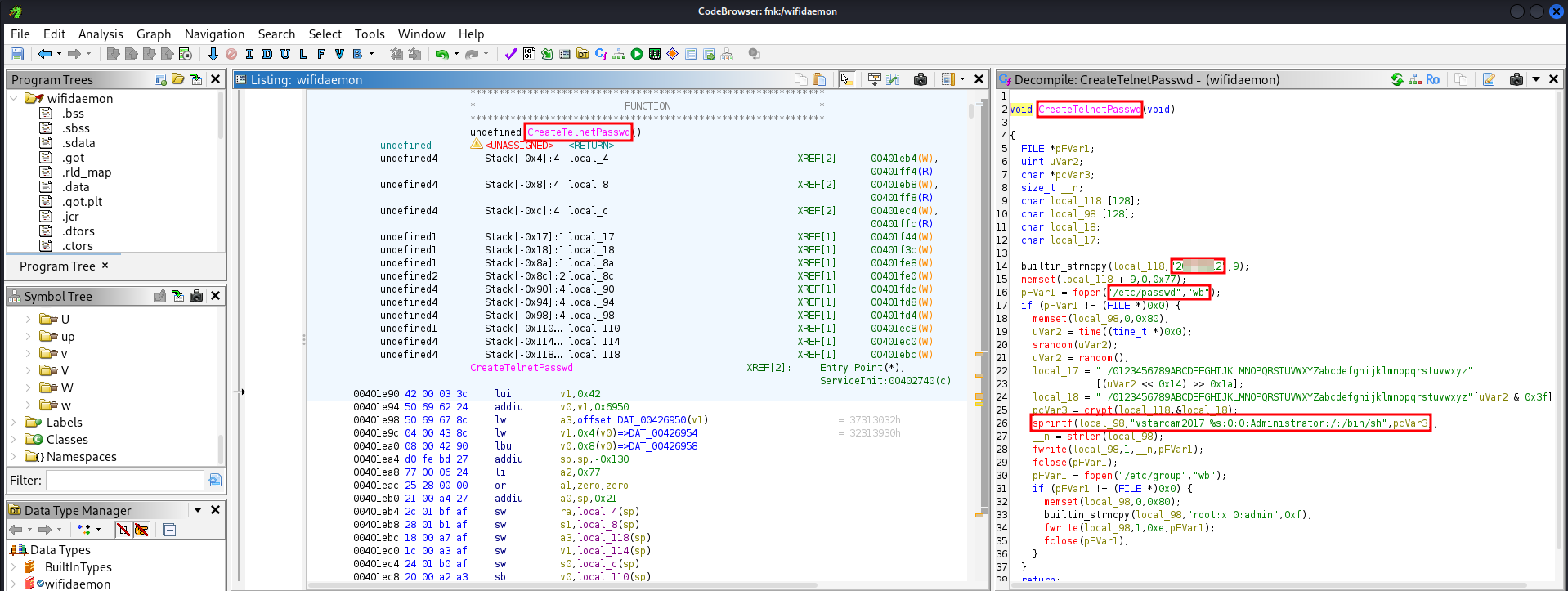The width and height of the screenshot is (1568, 591).
Task: Click the green Undo arrow
Action: 441,54
